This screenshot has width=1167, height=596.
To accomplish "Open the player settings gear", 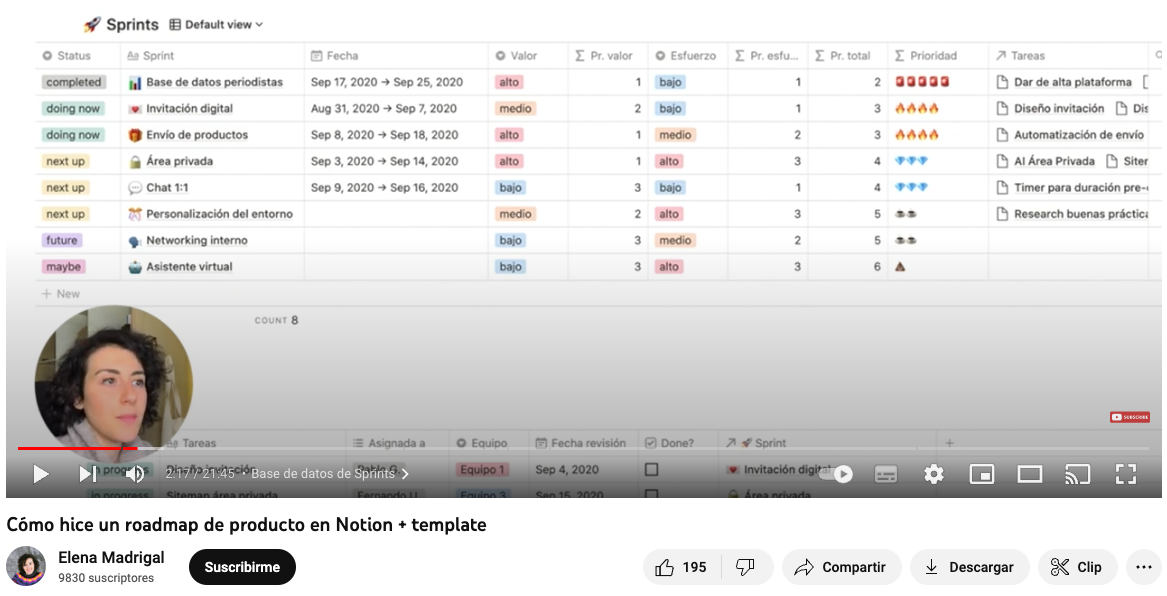I will [x=933, y=474].
